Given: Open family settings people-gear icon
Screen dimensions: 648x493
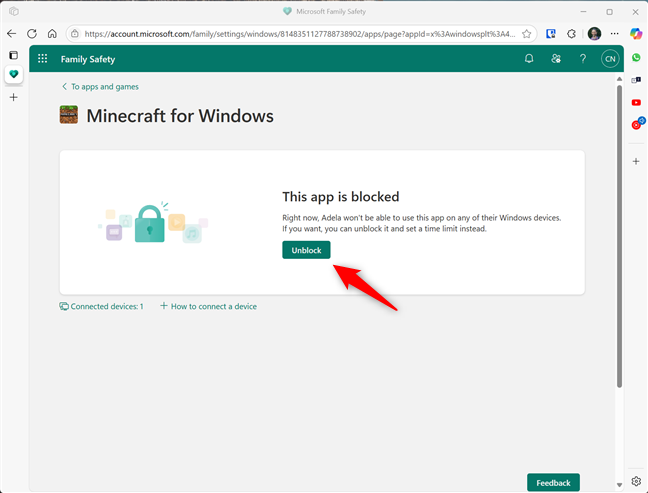Looking at the screenshot, I should 556,59.
